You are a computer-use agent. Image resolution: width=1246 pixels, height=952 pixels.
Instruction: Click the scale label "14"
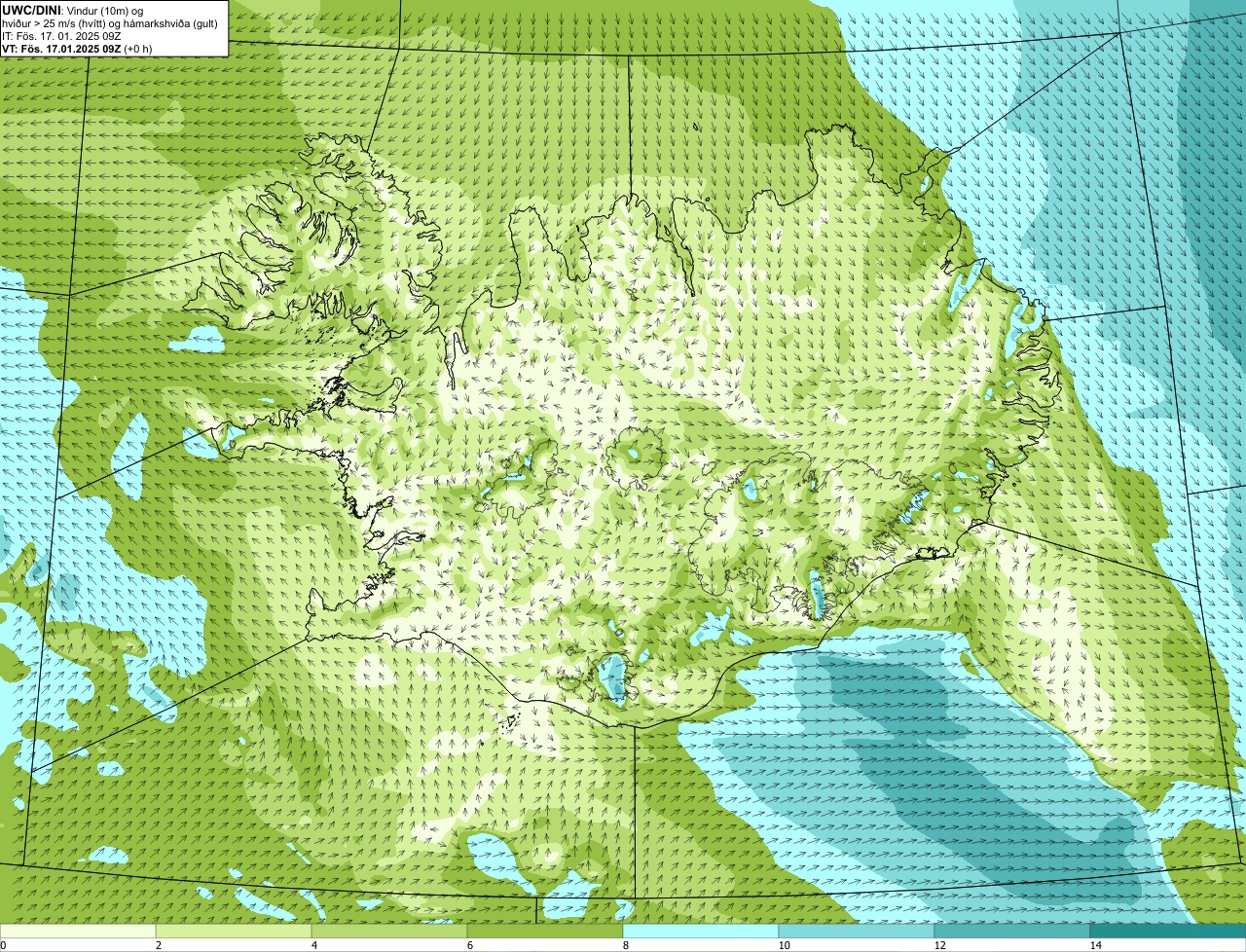[1095, 945]
